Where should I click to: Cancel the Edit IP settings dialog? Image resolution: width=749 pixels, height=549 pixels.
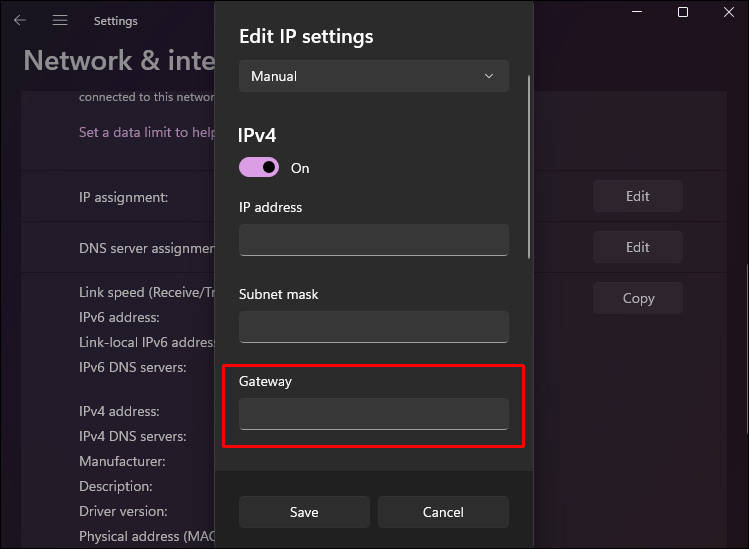click(x=443, y=512)
